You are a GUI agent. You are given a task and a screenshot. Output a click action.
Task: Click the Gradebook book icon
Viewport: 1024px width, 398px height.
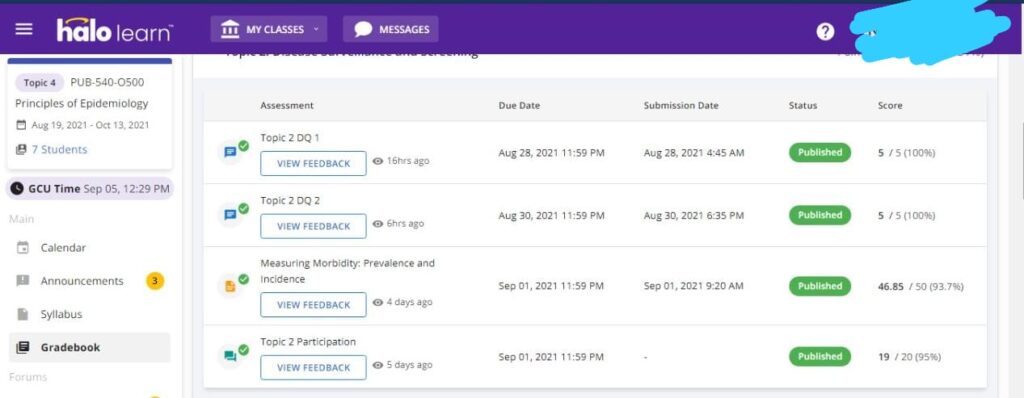(23, 348)
